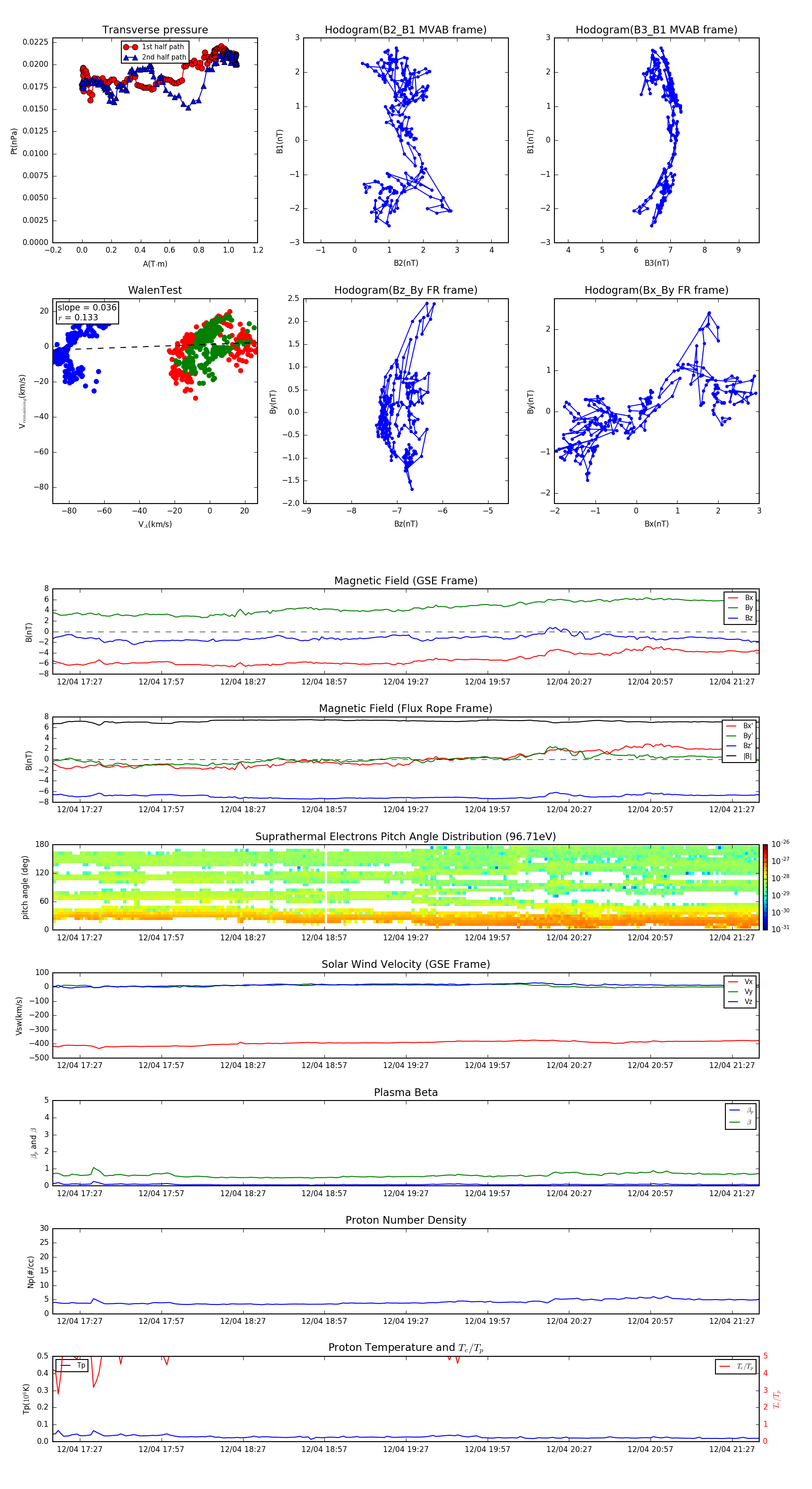812x1489 pixels.
Task: Select the "Hodogram(B2_B1 MVAB frame)" title
Action: (406, 29)
